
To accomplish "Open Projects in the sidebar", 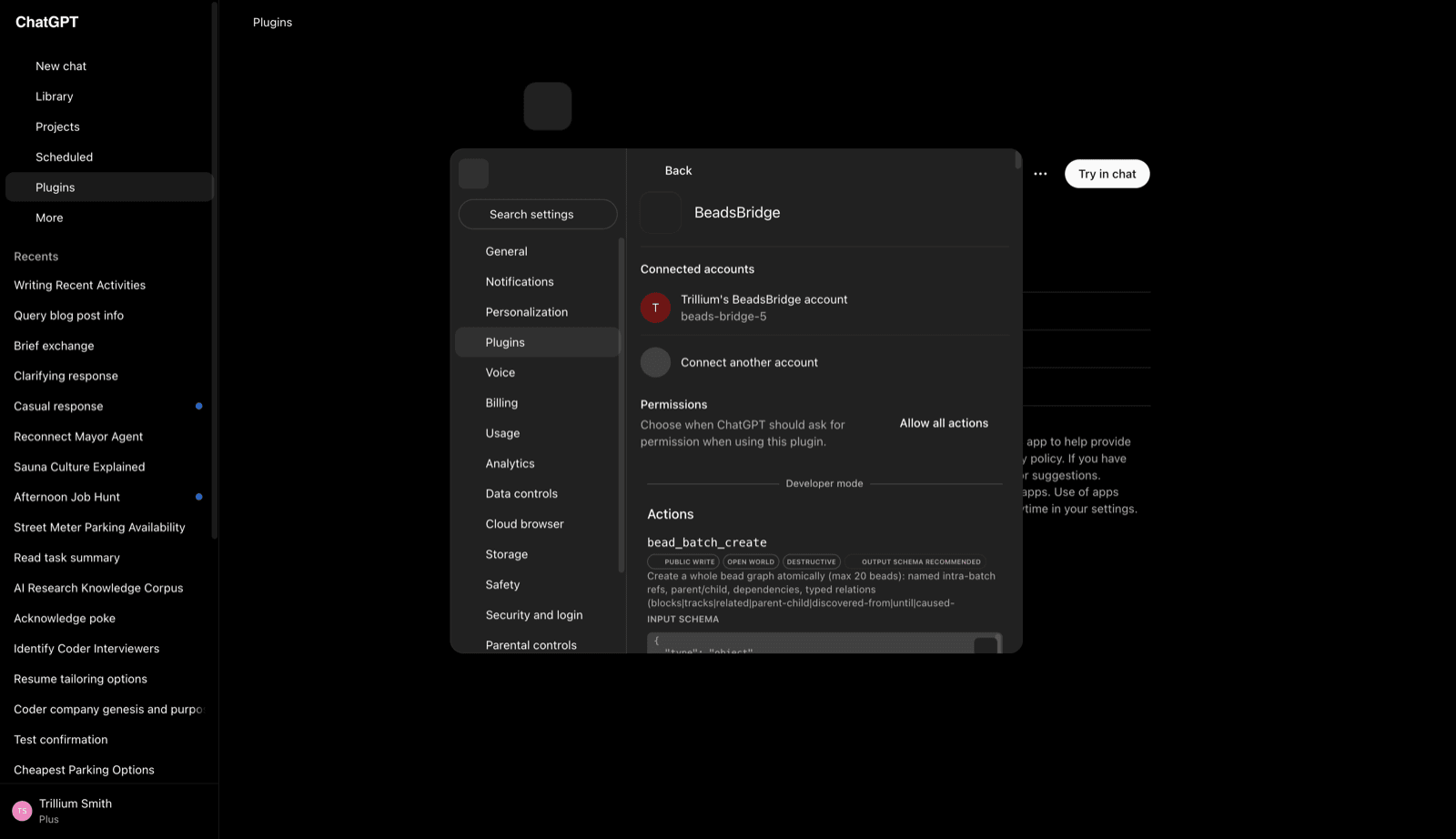I will click(109, 126).
